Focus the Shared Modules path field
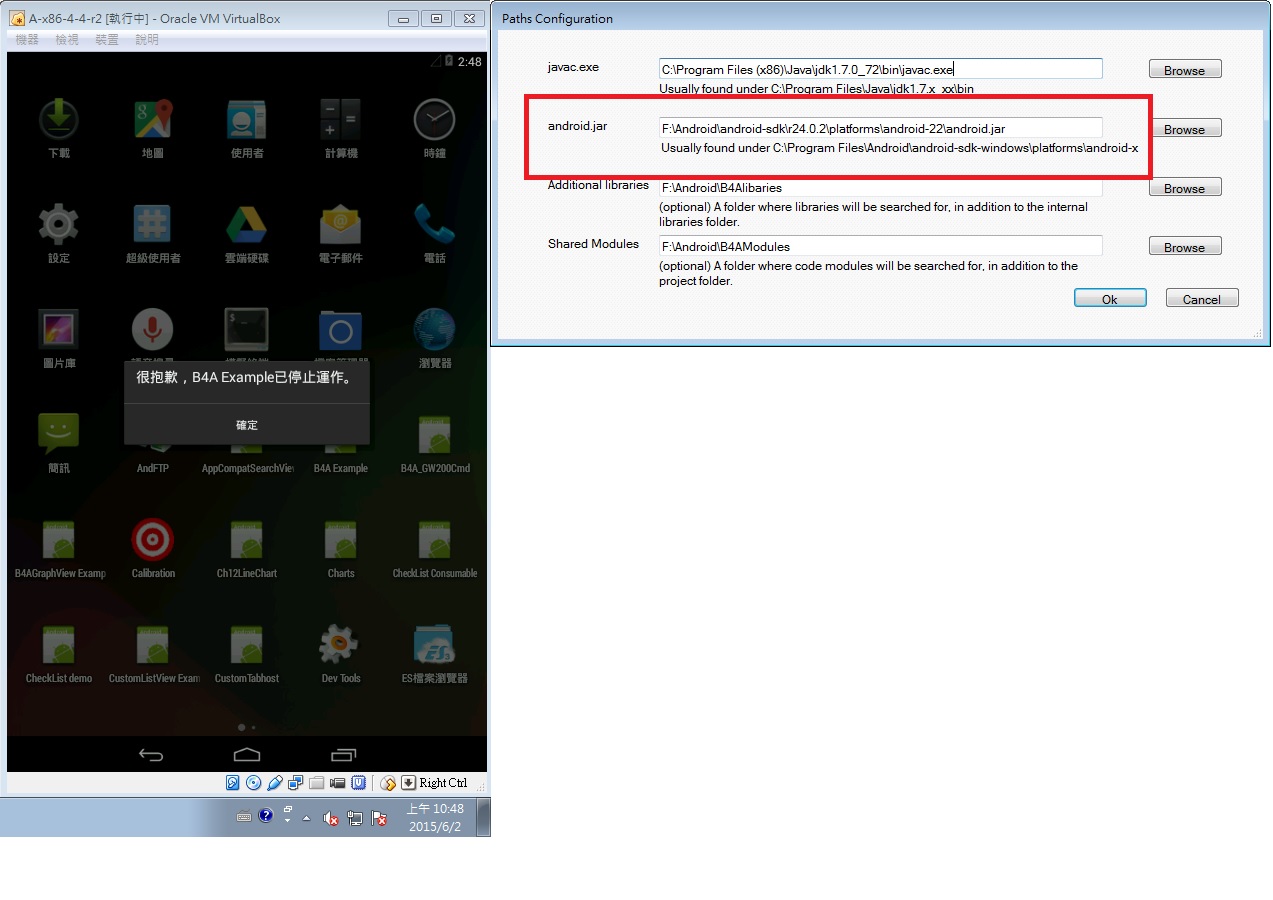Image resolution: width=1273 pixels, height=900 pixels. click(880, 246)
